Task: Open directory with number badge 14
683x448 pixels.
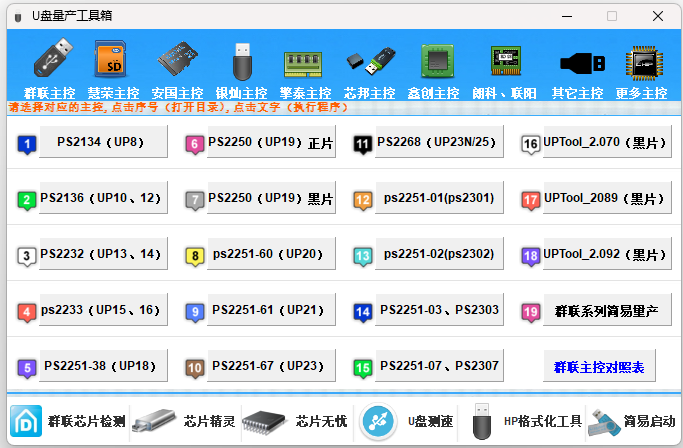Action: click(362, 312)
